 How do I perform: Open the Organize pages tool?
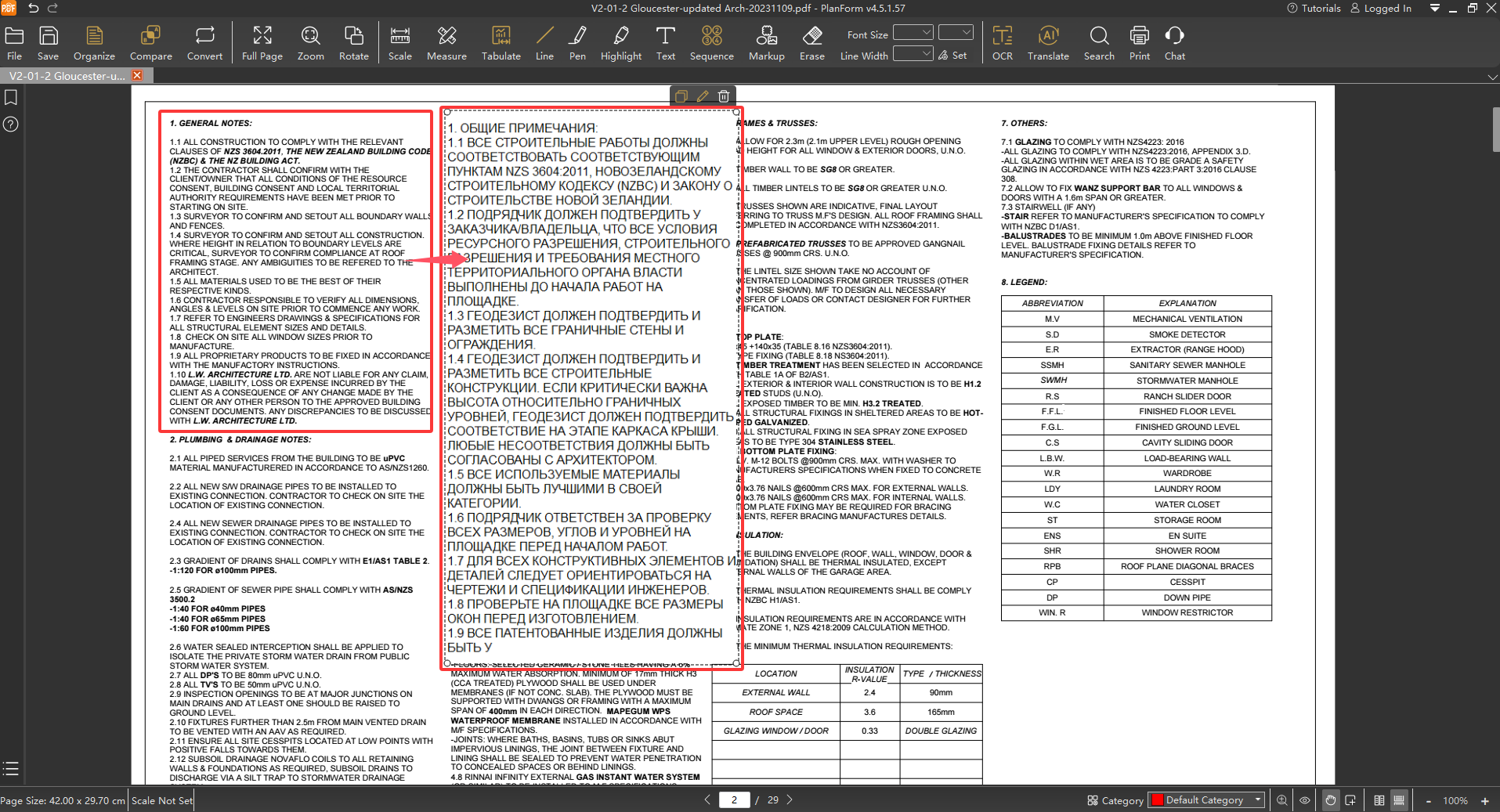pyautogui.click(x=94, y=43)
